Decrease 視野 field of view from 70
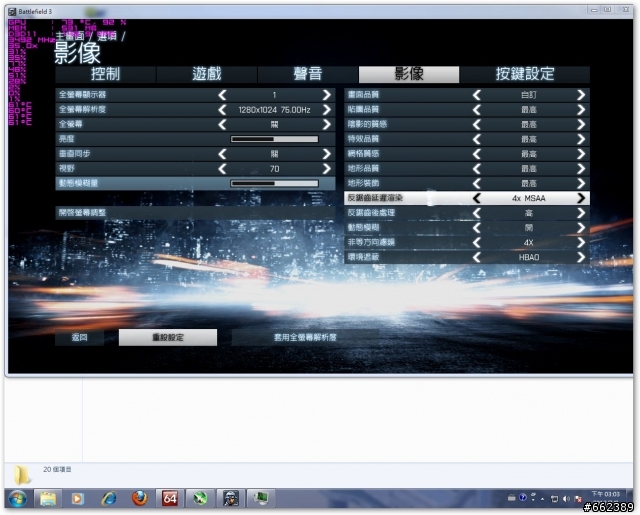640x515 pixels. tap(222, 169)
